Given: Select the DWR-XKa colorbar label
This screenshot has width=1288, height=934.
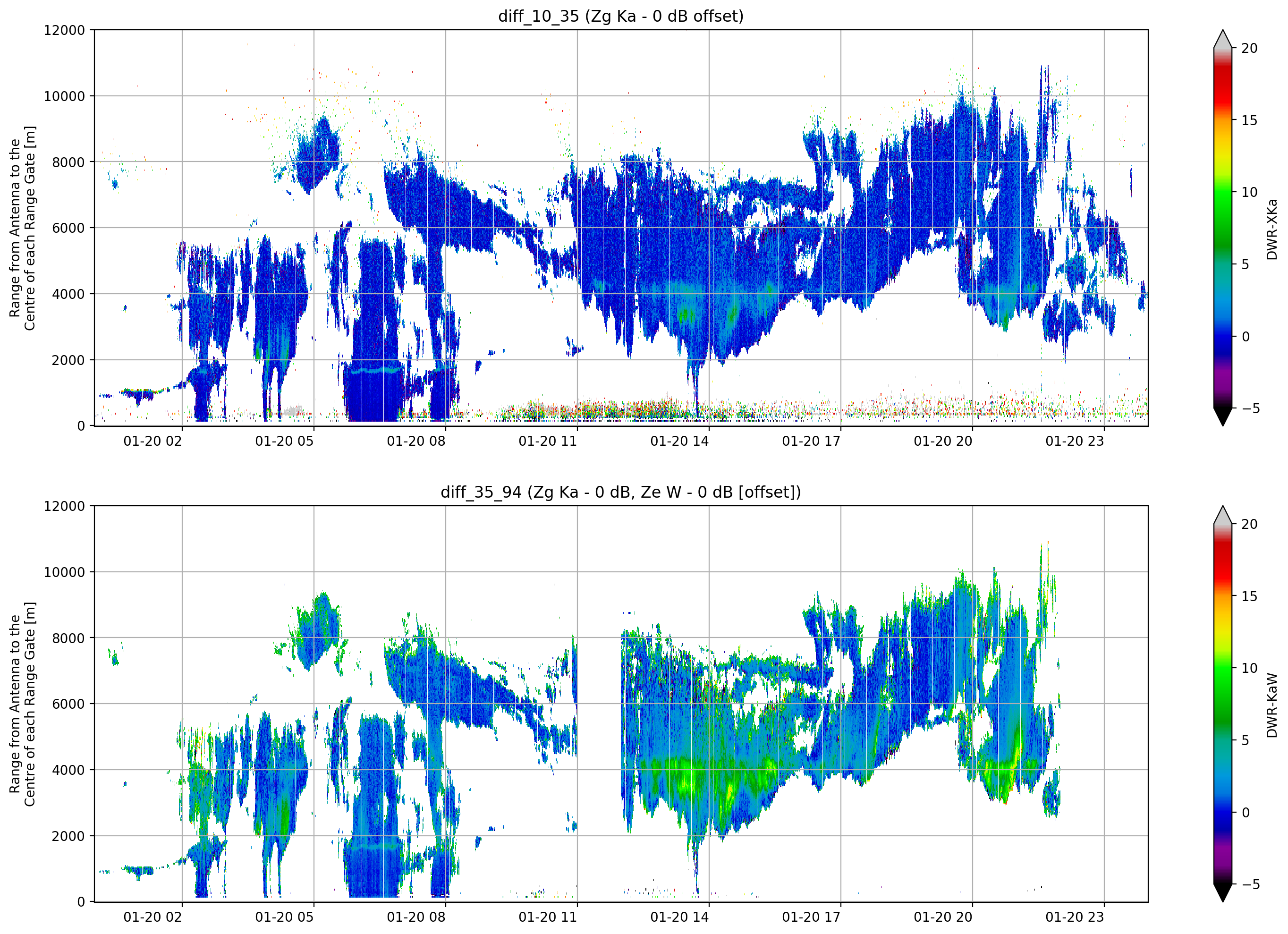Looking at the screenshot, I should point(1271,229).
